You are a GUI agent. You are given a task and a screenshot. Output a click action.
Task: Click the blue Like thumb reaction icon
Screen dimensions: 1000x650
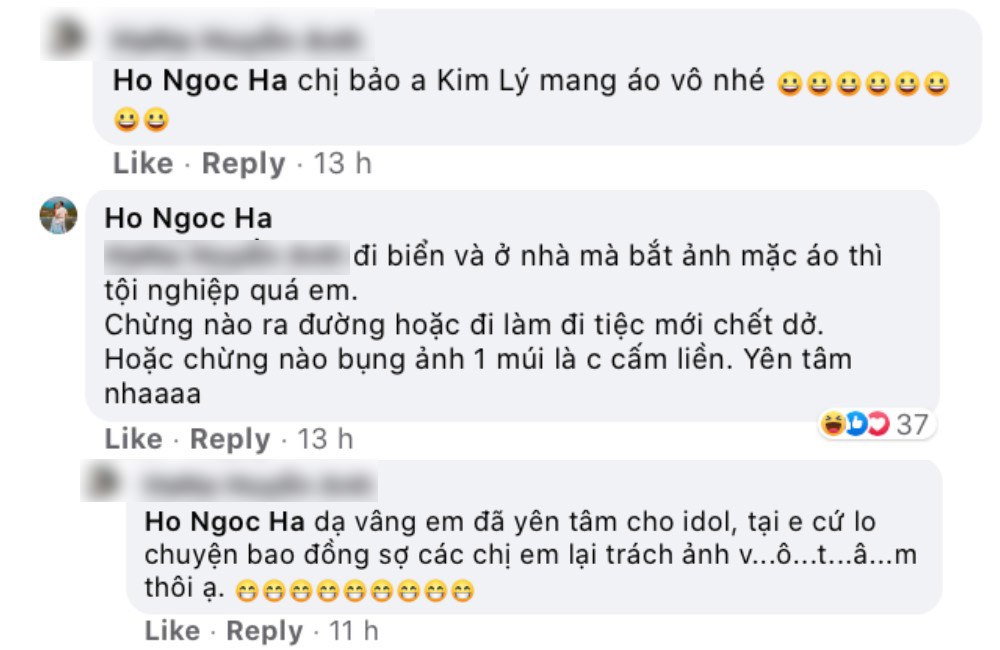[856, 425]
